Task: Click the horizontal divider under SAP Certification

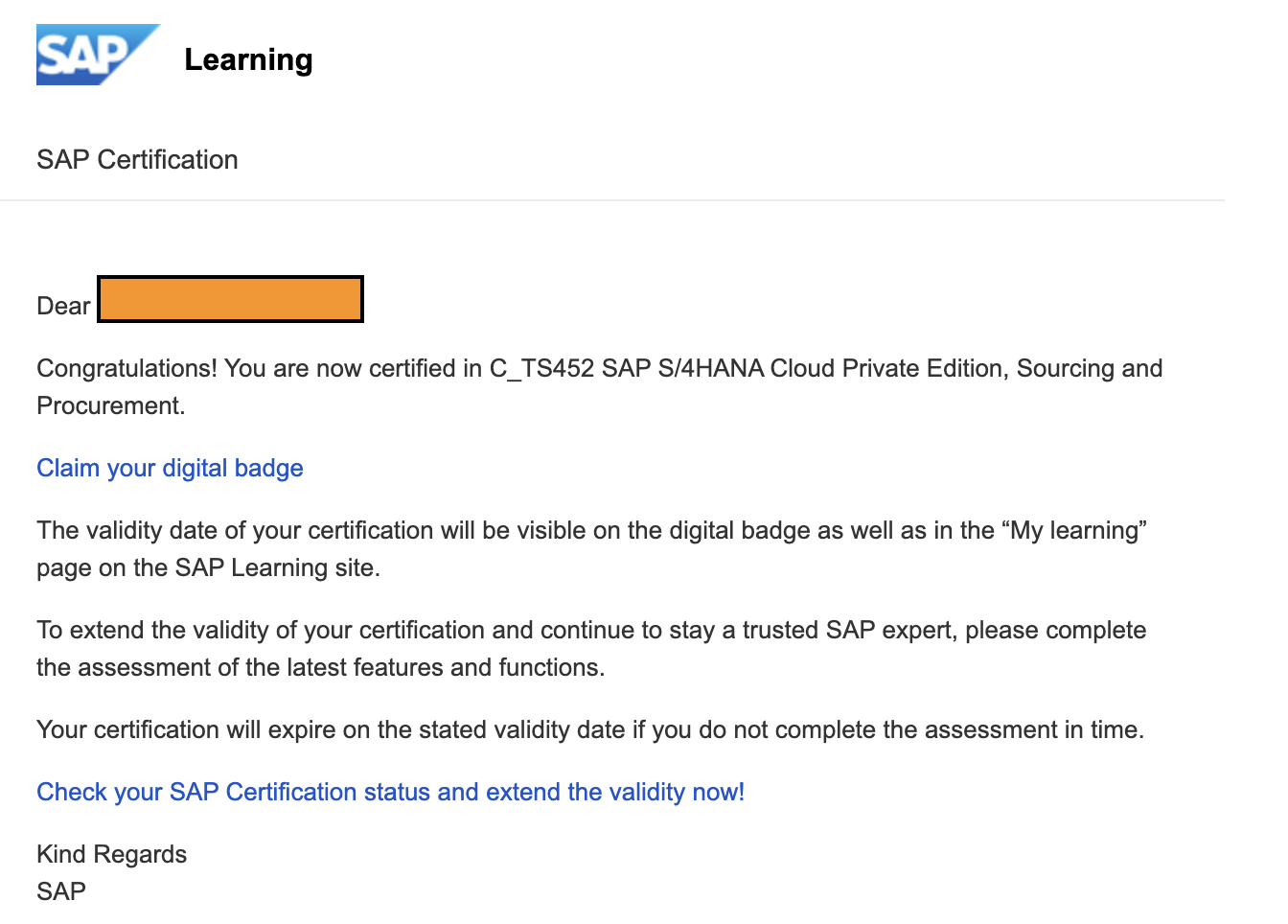Action: (x=611, y=200)
